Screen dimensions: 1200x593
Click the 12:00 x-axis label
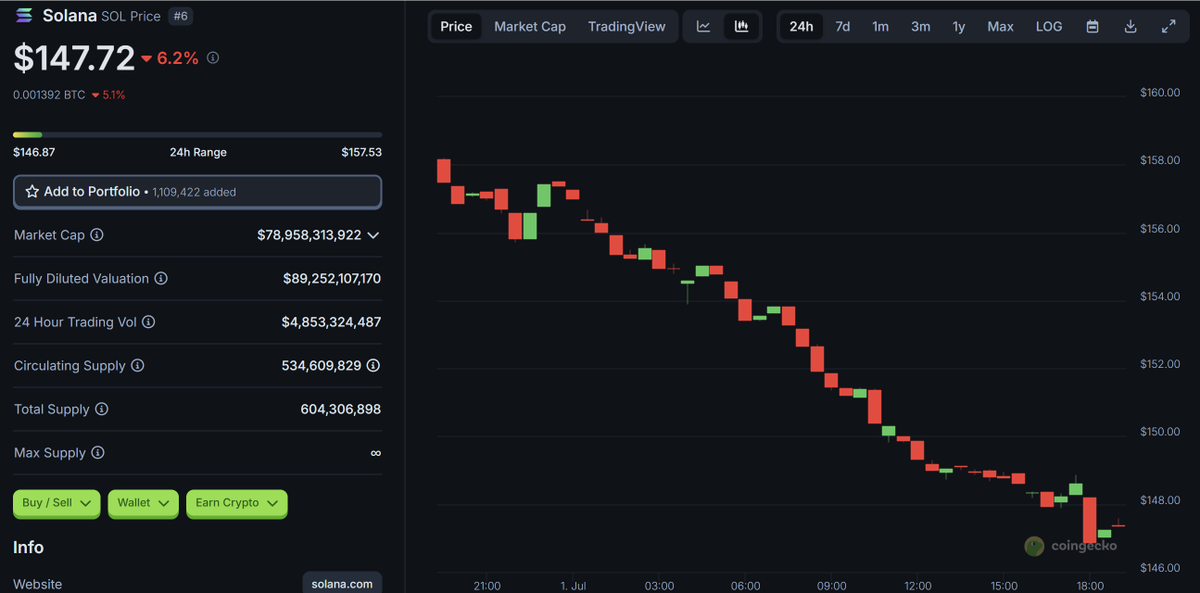[x=918, y=586]
